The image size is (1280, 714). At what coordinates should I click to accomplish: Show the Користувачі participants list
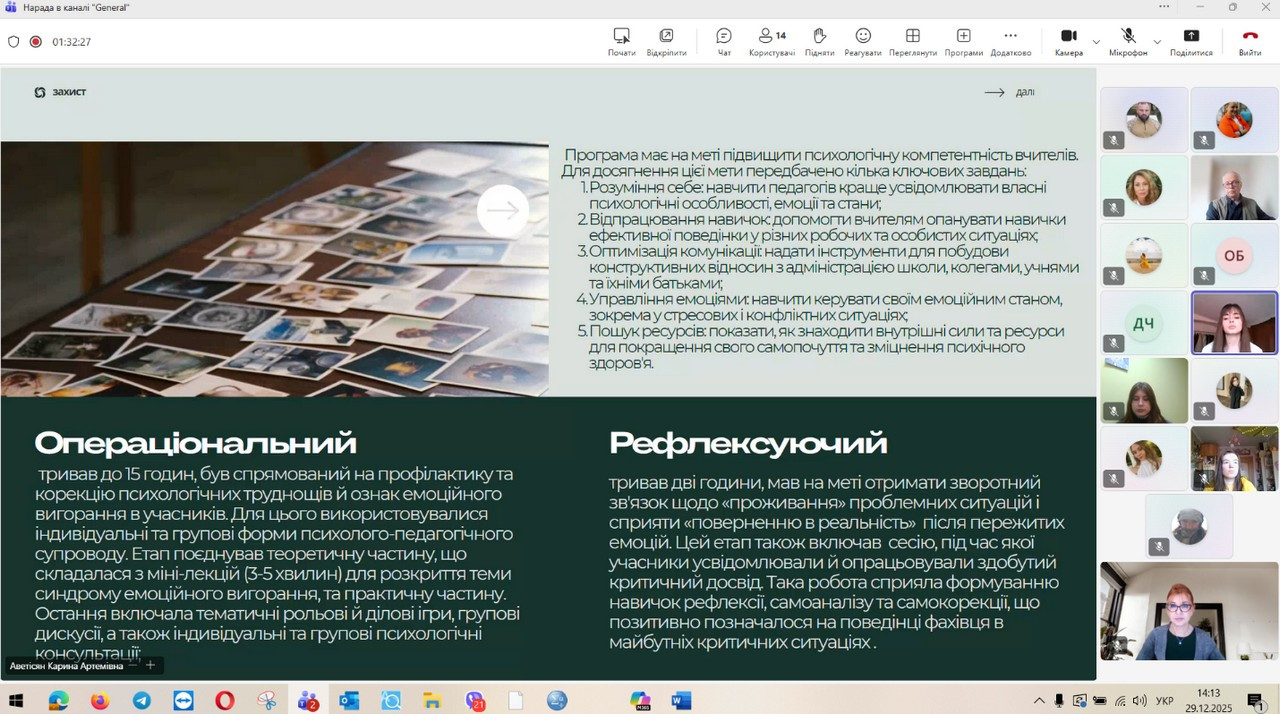point(771,41)
